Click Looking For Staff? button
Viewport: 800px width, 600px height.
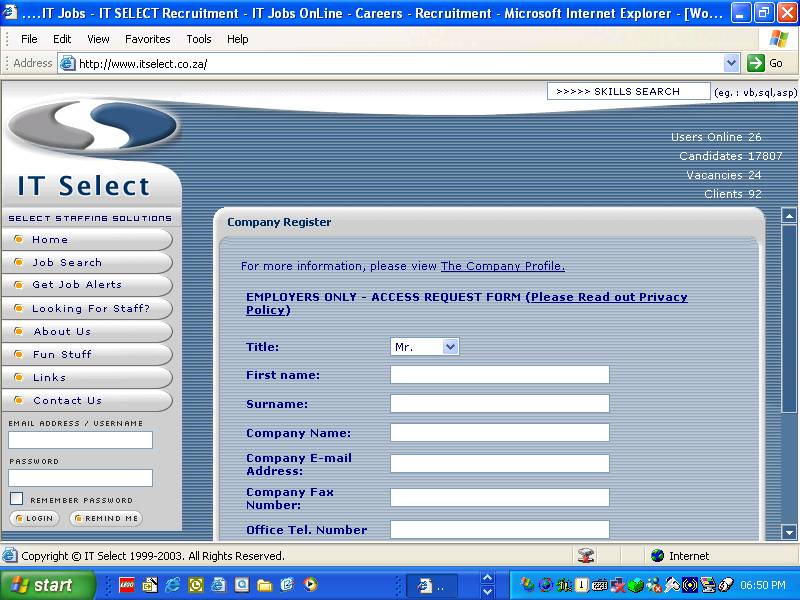point(87,309)
